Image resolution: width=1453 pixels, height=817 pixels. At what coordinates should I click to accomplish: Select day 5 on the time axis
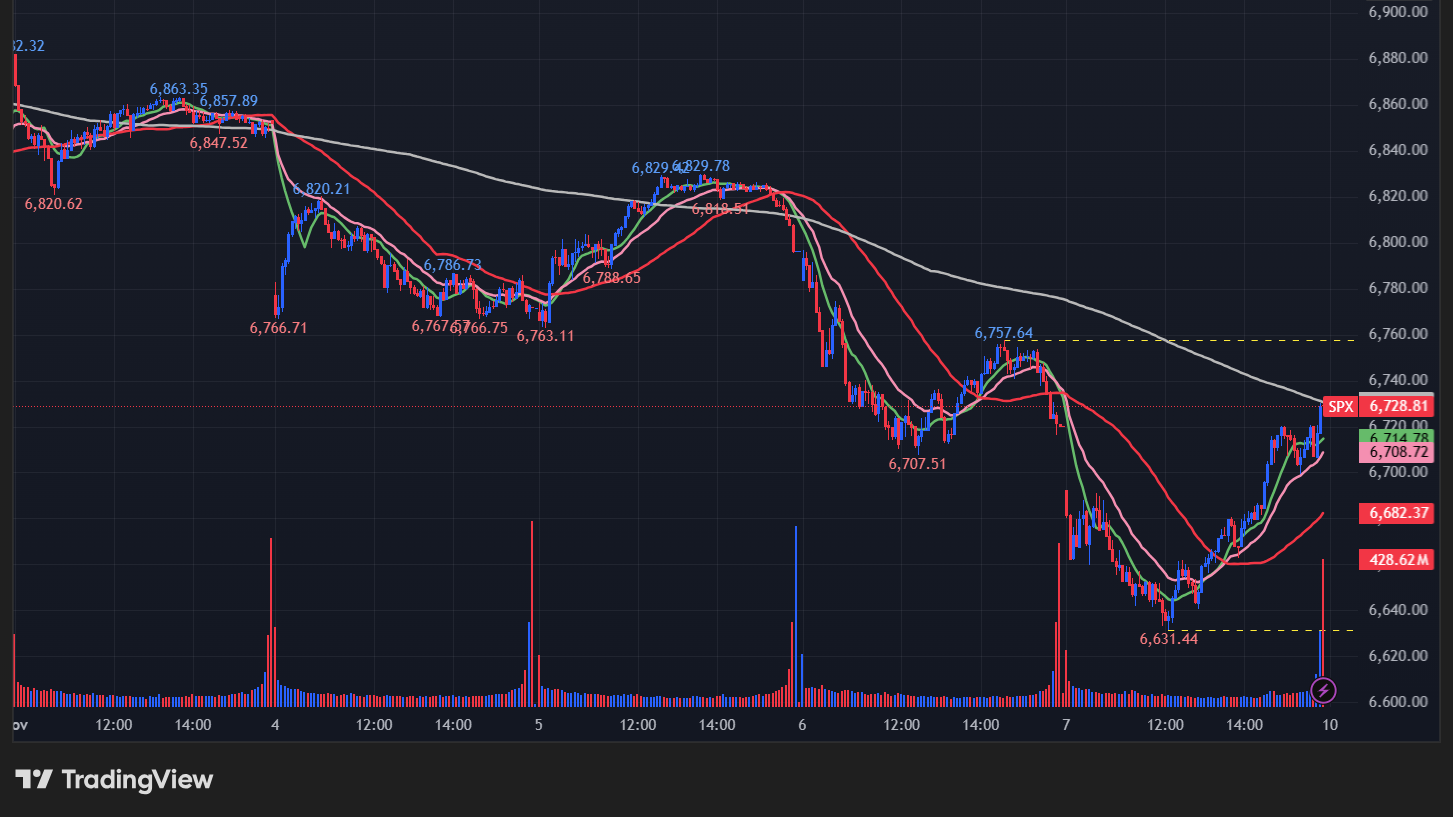[539, 724]
